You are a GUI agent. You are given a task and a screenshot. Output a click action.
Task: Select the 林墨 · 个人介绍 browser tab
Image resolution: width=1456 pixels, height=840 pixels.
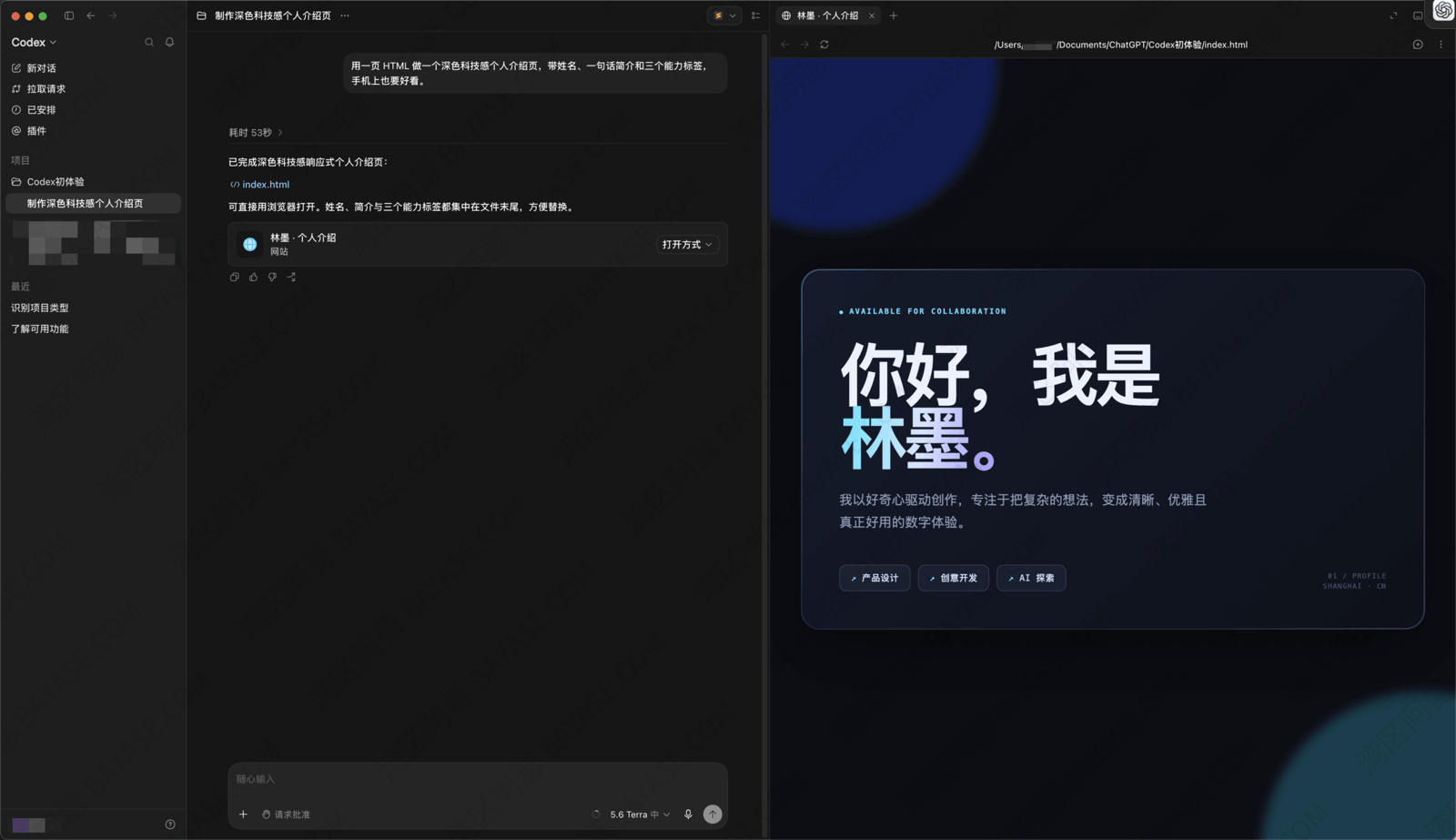coord(826,15)
